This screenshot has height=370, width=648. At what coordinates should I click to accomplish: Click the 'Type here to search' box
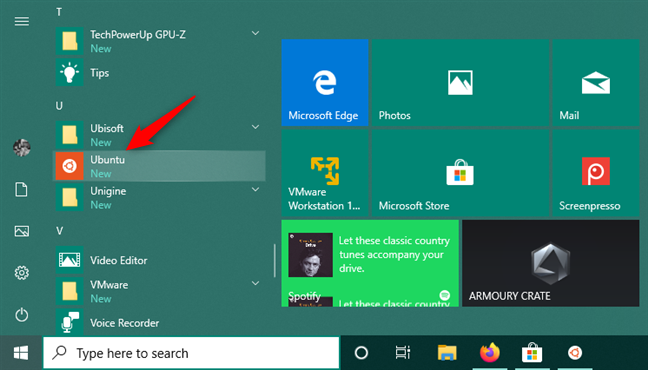191,353
